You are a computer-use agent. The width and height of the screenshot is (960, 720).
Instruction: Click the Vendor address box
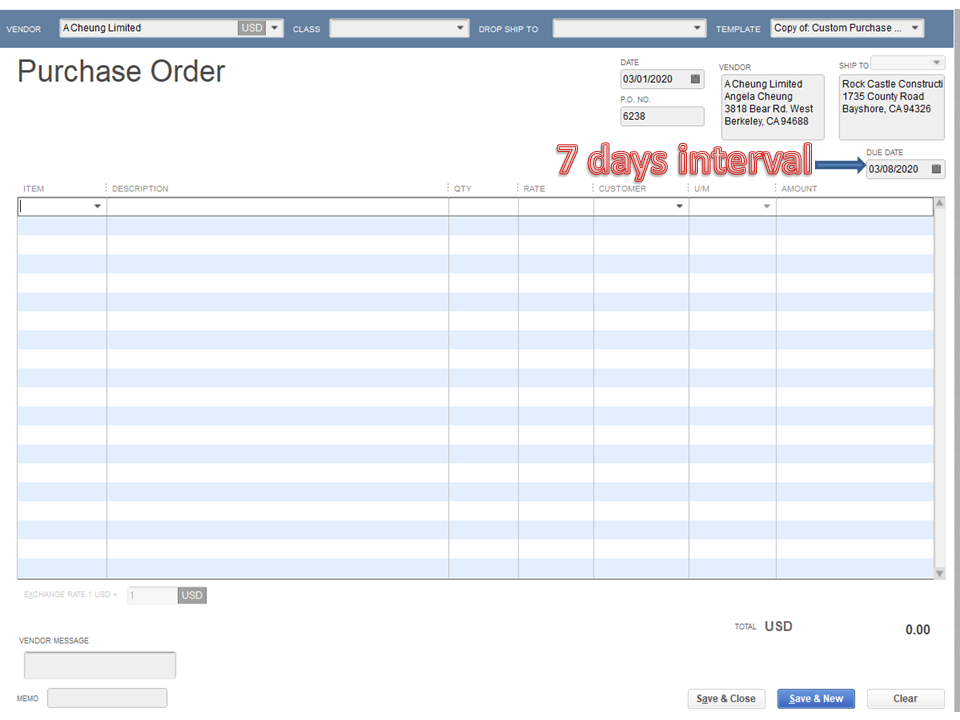click(x=773, y=107)
